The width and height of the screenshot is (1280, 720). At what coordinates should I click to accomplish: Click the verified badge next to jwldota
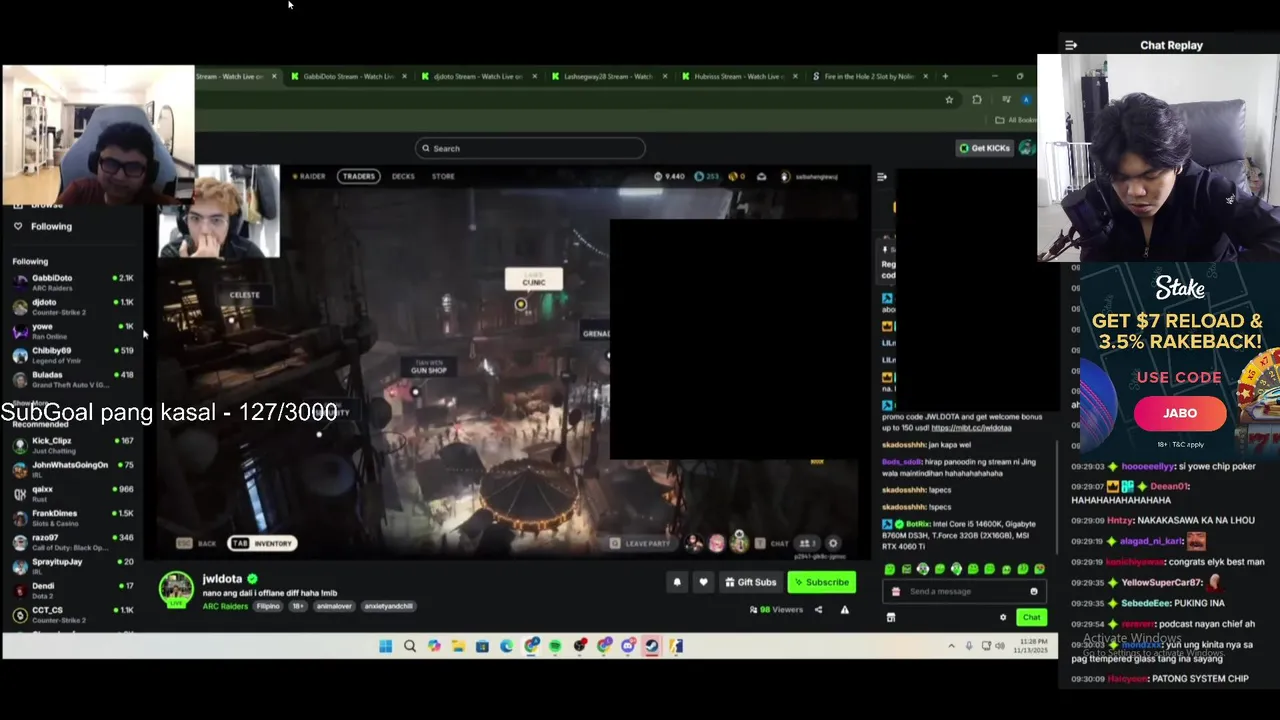(x=252, y=579)
